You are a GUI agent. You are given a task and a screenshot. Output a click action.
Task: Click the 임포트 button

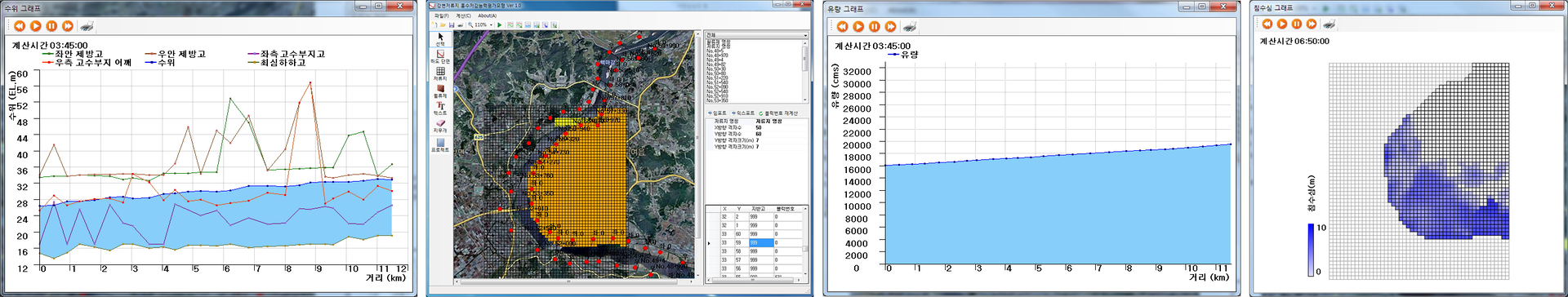(718, 113)
